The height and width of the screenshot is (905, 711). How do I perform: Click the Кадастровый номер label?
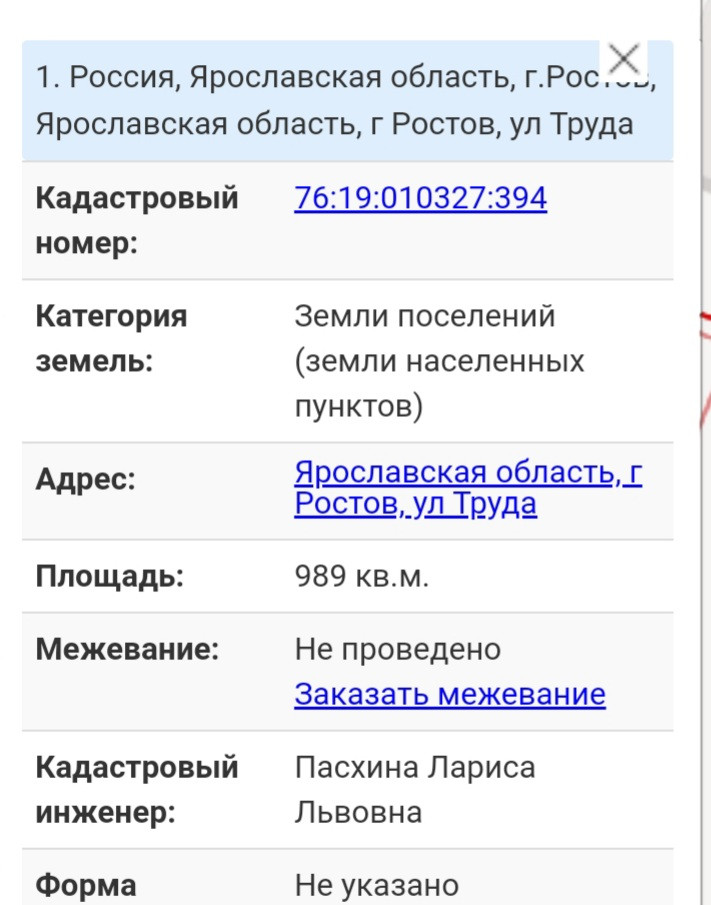137,220
